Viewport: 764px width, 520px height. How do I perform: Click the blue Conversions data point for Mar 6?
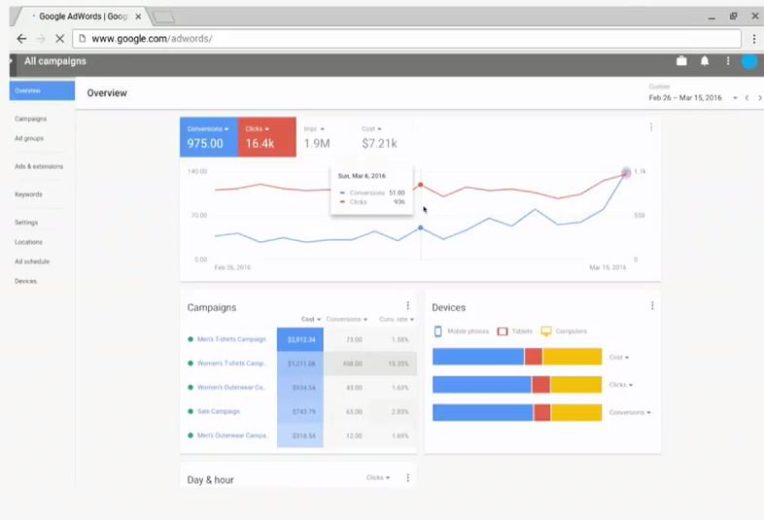(420, 228)
